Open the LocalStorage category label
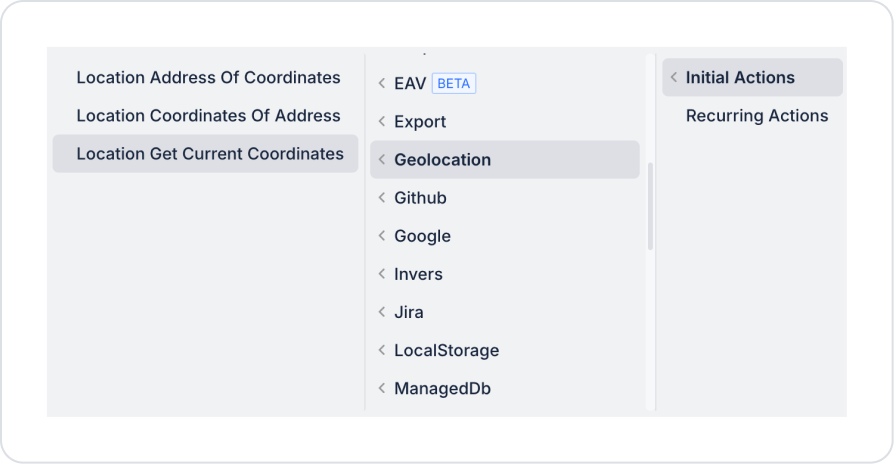Screen dimensions: 894x464 [446, 350]
